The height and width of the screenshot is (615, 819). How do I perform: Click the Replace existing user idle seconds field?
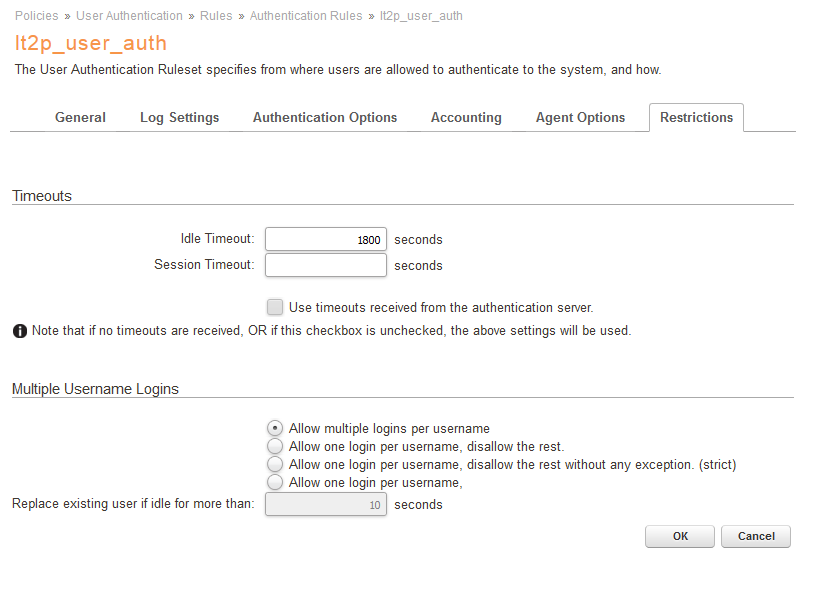tap(325, 505)
